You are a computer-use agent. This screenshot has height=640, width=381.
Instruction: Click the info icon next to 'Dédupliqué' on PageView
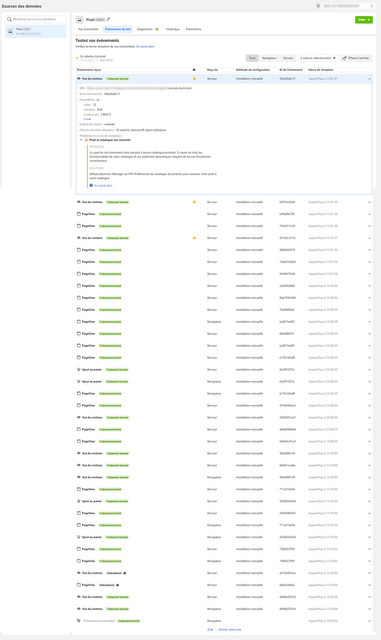[118, 585]
